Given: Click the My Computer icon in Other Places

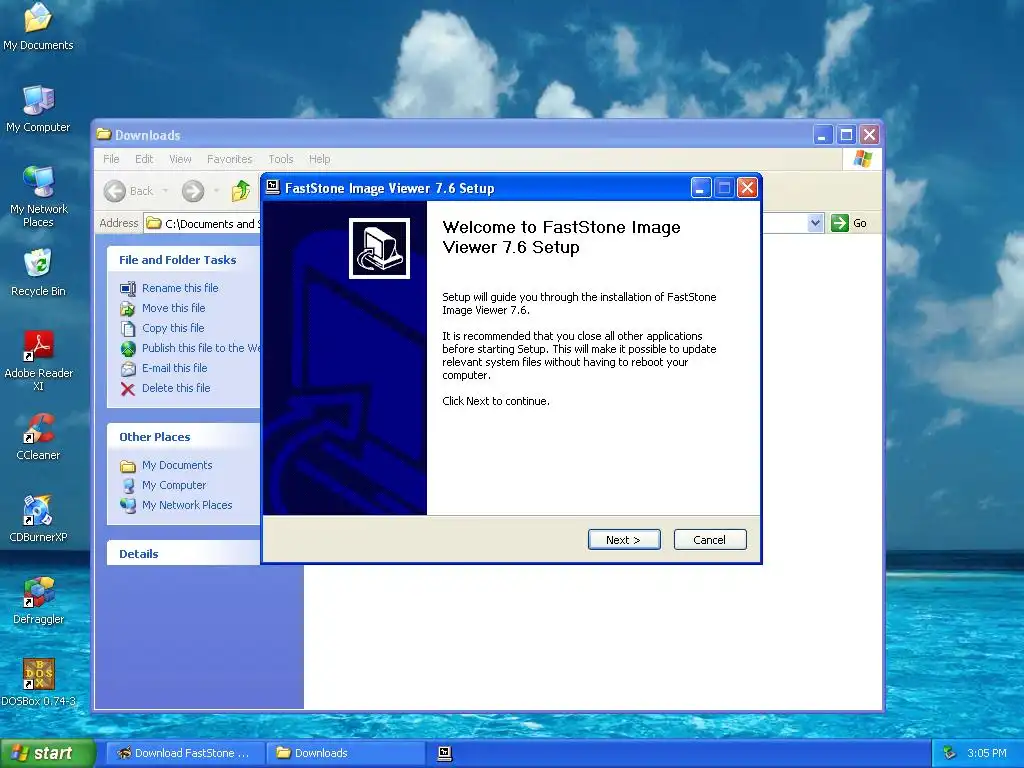Looking at the screenshot, I should 128,485.
